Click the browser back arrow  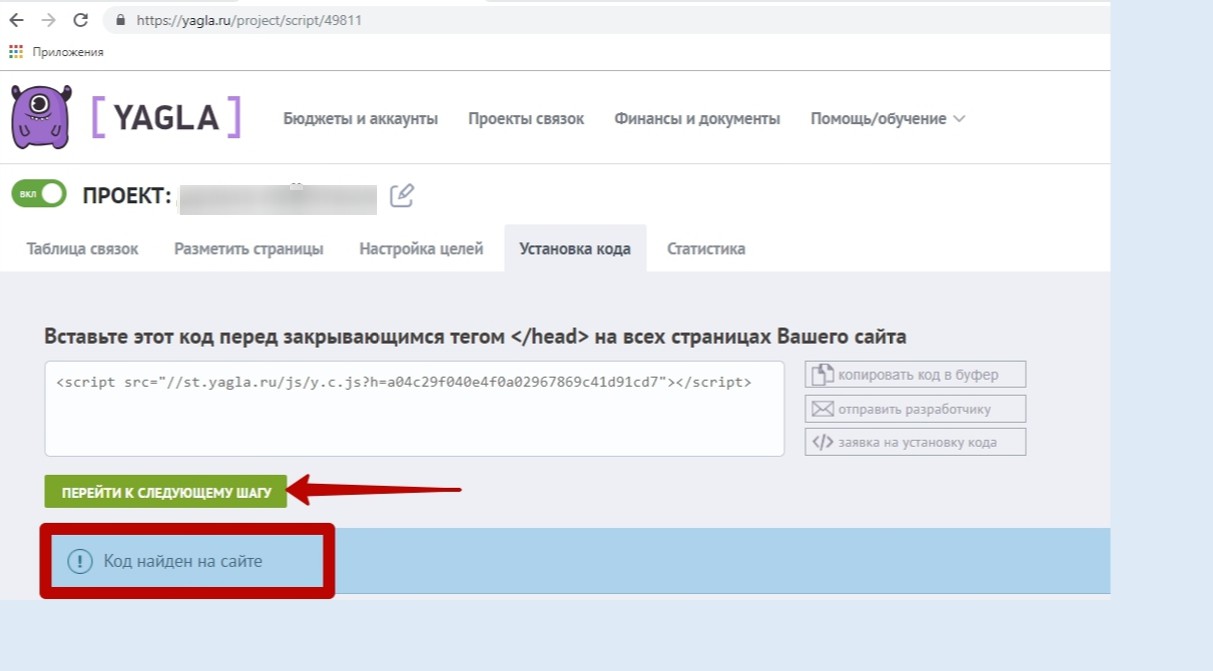(16, 20)
